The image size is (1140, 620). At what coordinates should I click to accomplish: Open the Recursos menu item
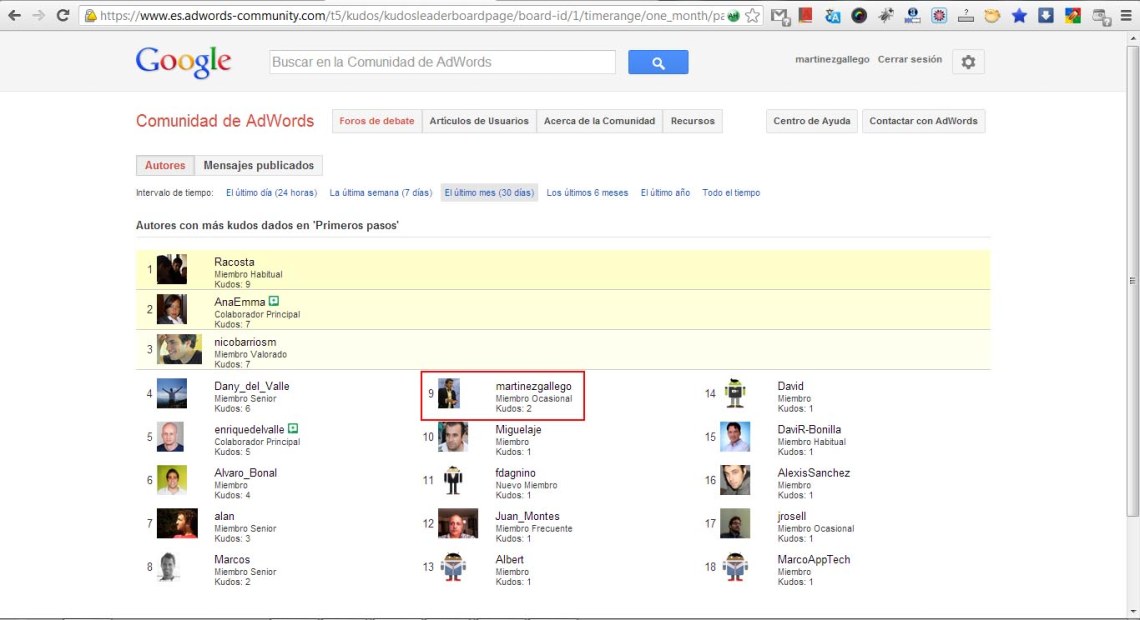point(692,121)
